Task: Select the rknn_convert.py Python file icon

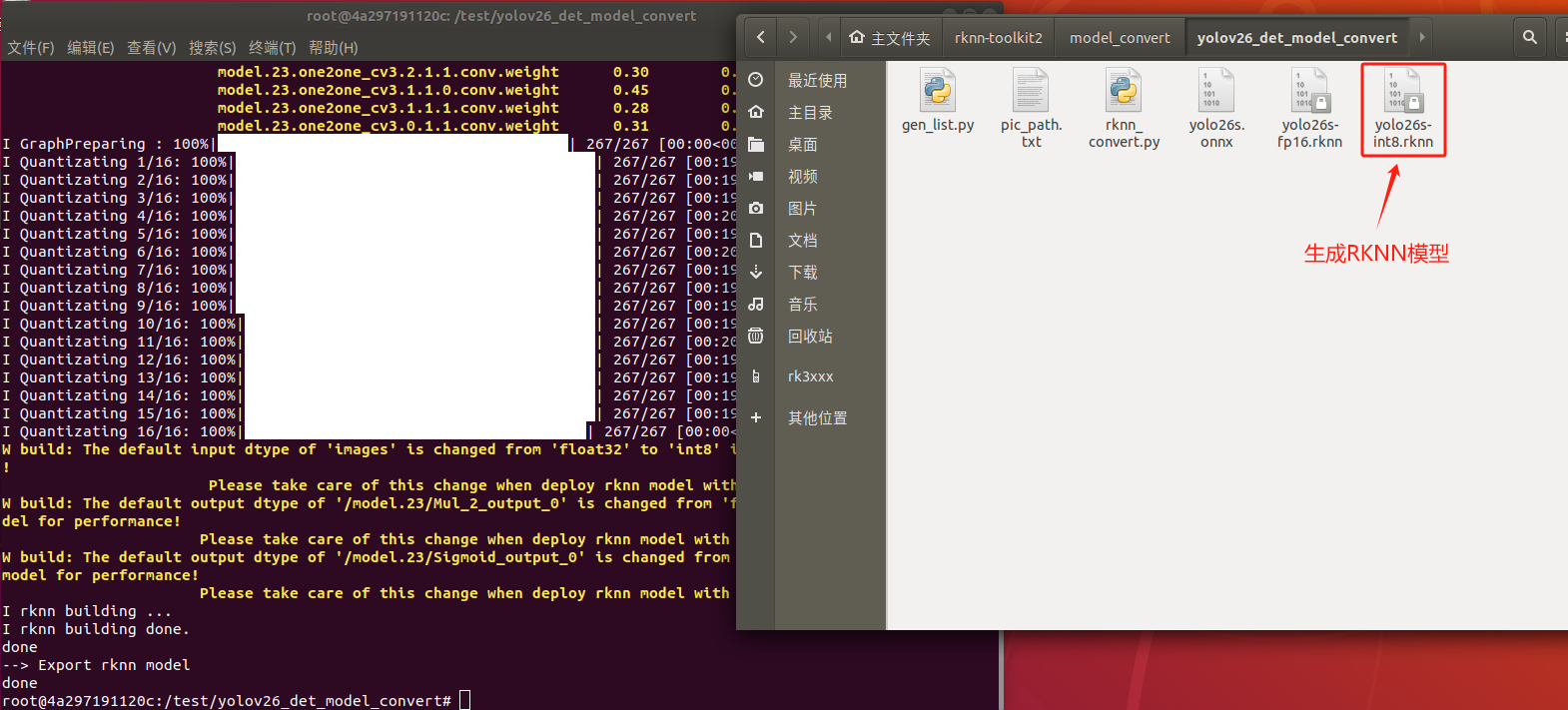Action: 1124,90
